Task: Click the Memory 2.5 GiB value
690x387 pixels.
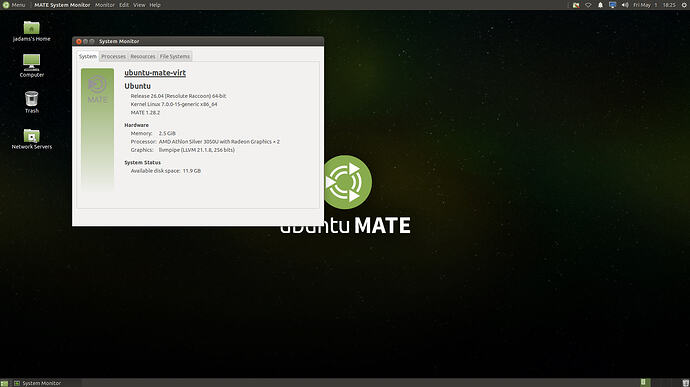Action: [x=167, y=133]
